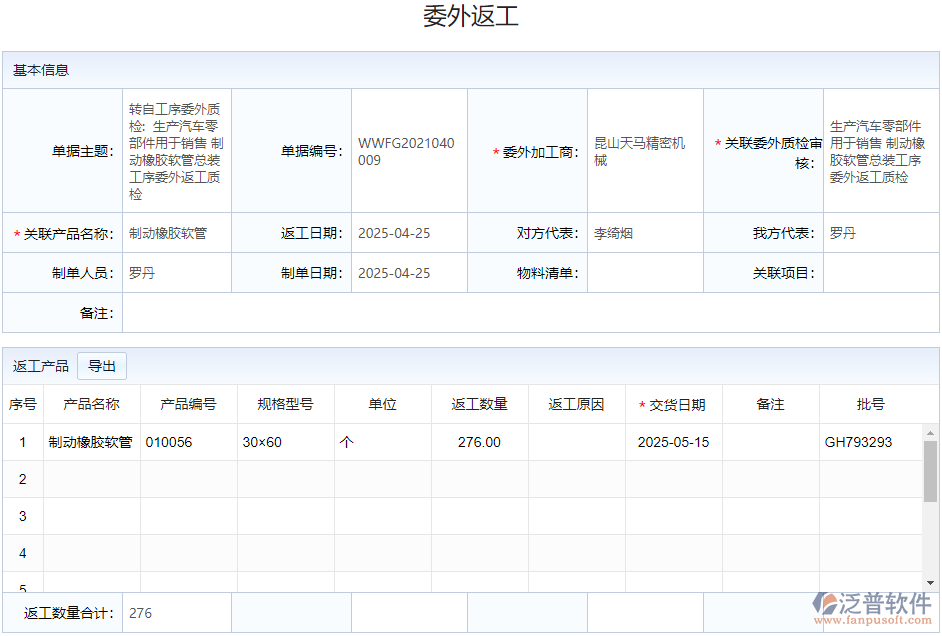Click the 返工原因 column header
This screenshot has width=942, height=636.
(576, 404)
